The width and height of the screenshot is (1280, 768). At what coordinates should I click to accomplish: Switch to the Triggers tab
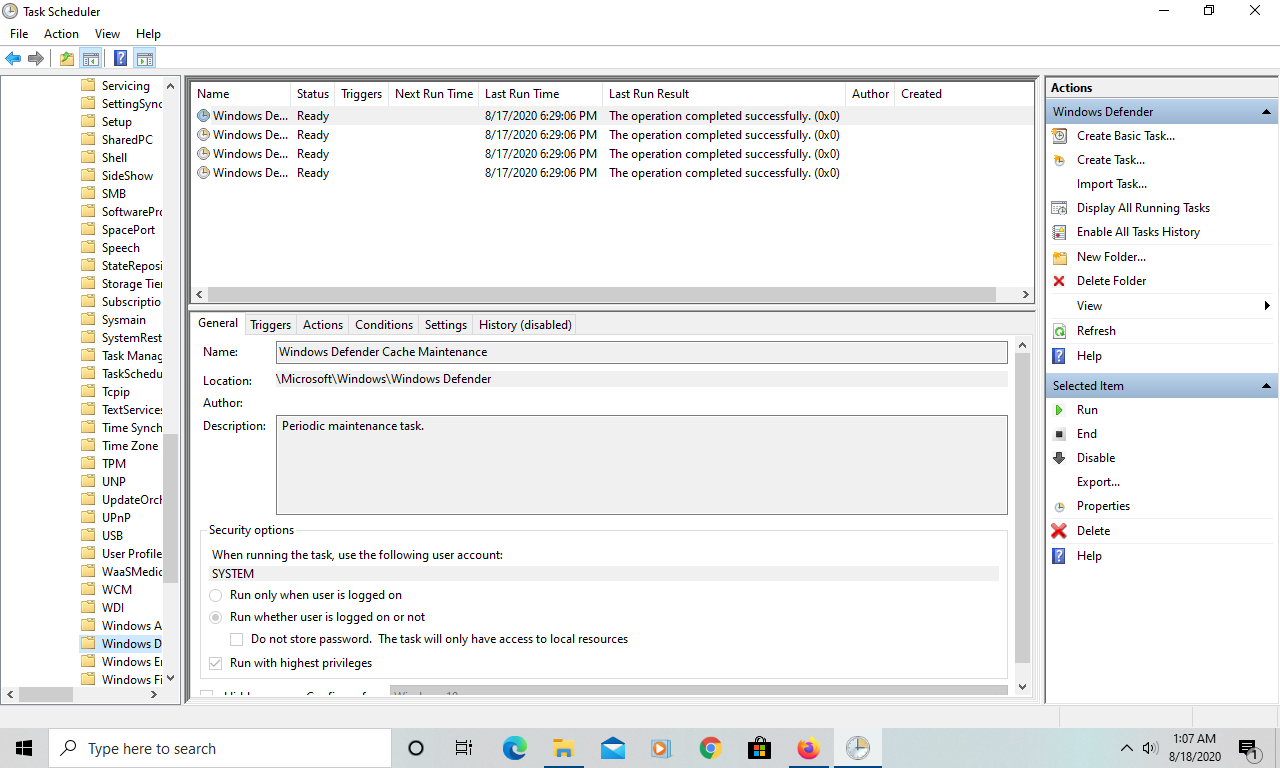pyautogui.click(x=270, y=325)
